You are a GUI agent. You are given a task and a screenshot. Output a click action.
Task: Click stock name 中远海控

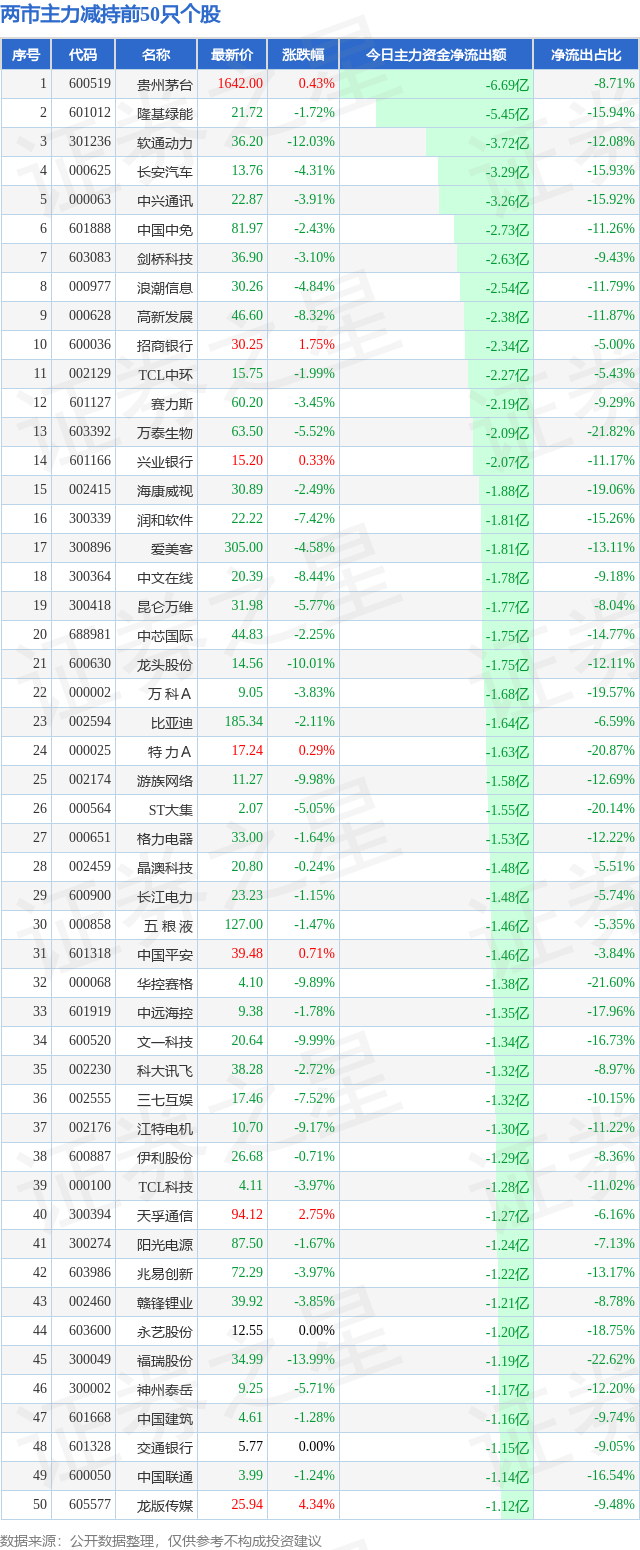click(165, 1012)
